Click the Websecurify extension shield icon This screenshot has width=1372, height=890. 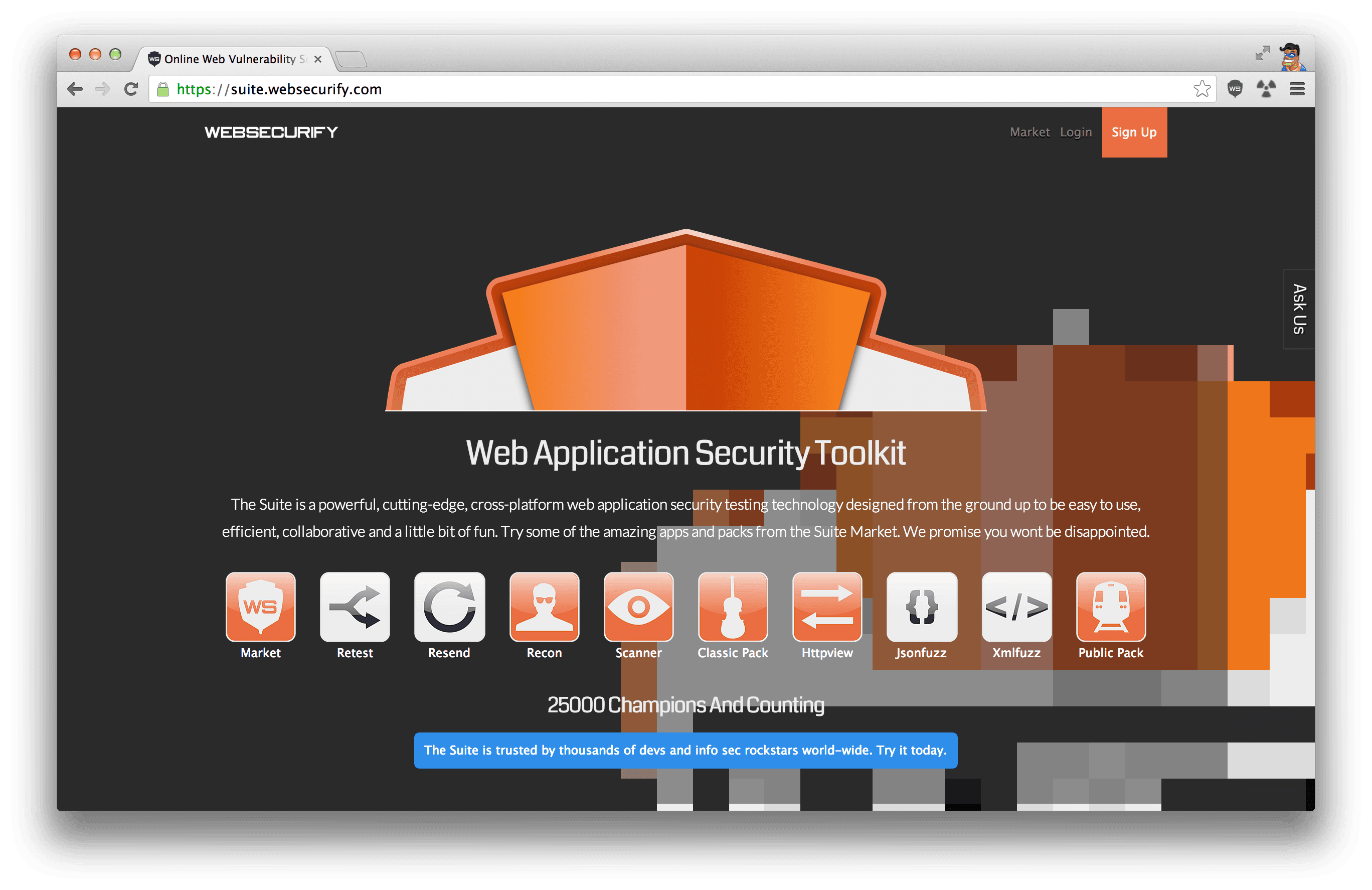pos(1235,89)
